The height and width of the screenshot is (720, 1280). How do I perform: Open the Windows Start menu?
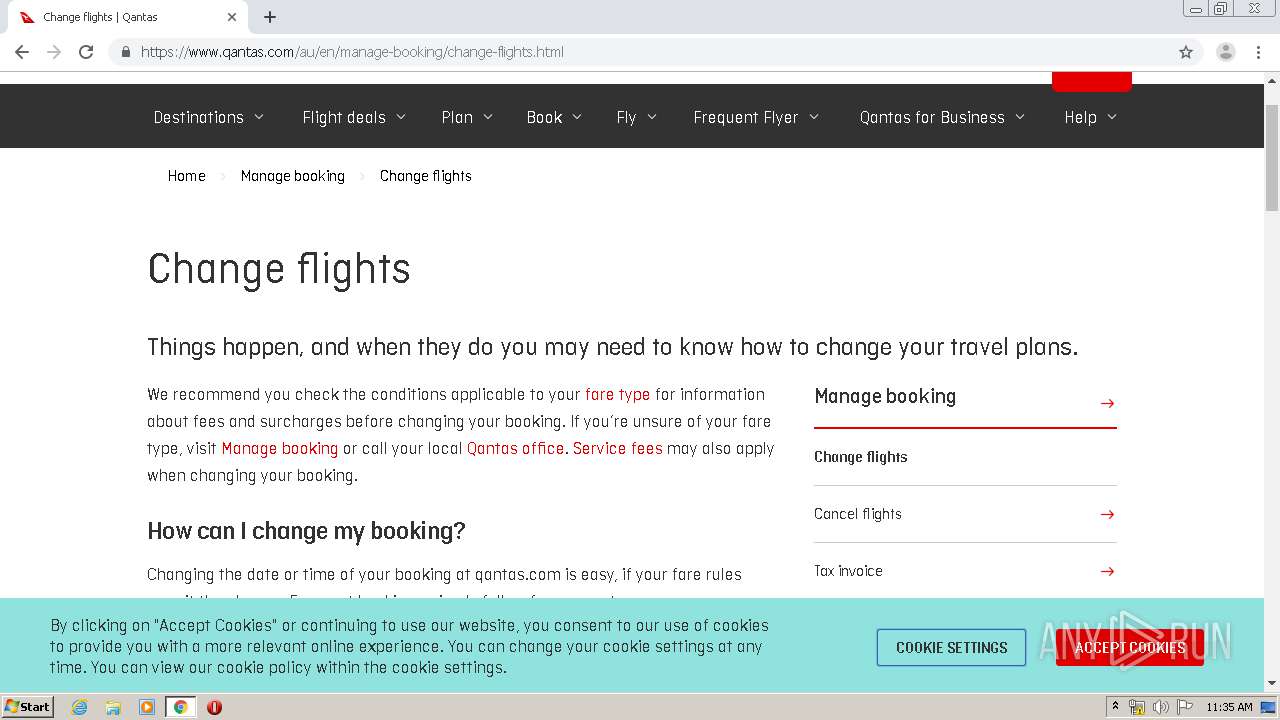(x=27, y=707)
